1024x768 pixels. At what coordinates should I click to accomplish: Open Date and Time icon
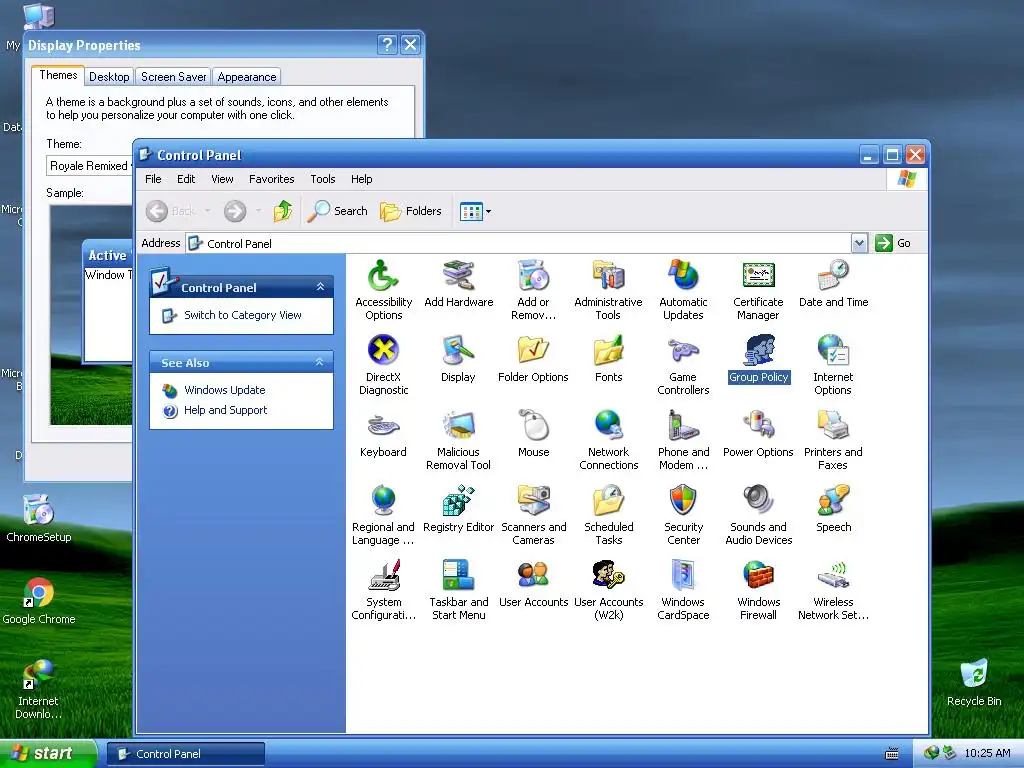(833, 276)
